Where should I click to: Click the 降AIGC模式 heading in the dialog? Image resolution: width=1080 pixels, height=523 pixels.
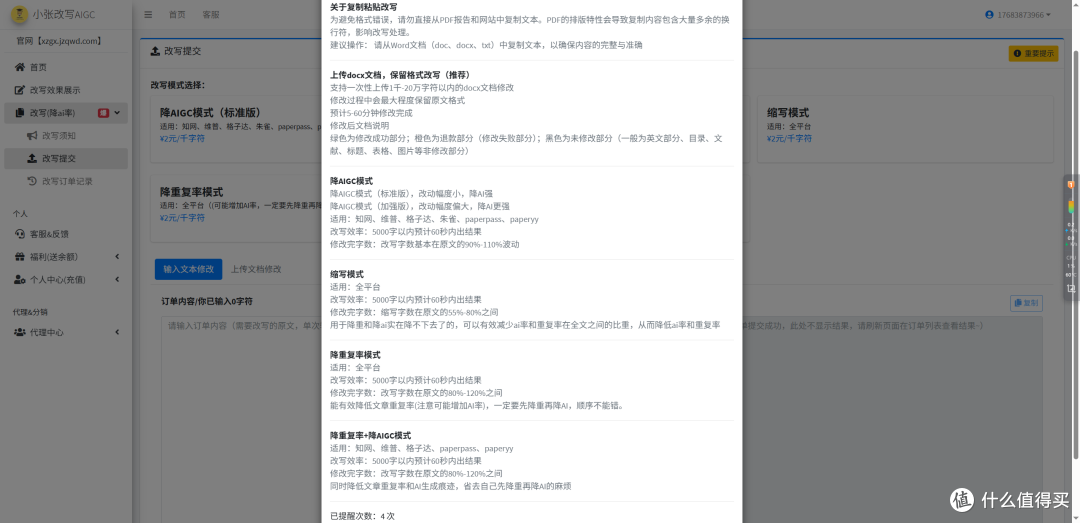click(x=351, y=181)
